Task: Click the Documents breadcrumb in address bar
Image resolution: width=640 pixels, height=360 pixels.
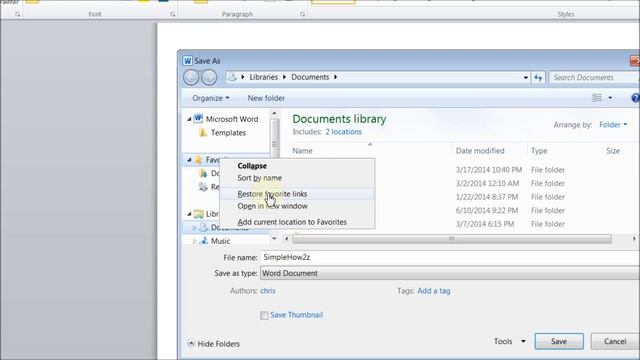Action: coord(310,77)
